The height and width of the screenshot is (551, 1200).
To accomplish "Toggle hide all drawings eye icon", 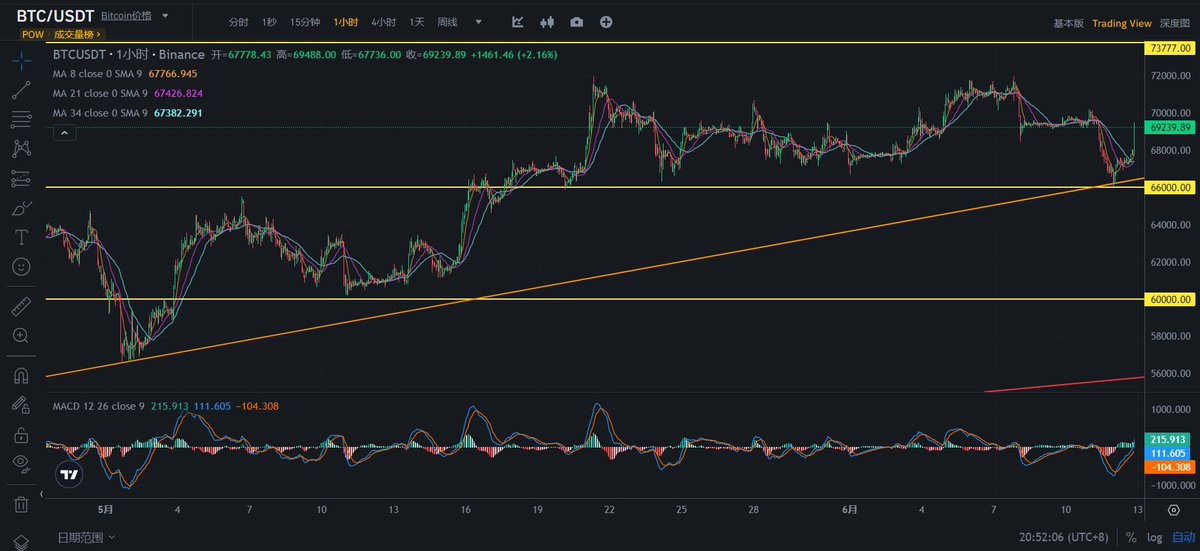I will (21, 464).
